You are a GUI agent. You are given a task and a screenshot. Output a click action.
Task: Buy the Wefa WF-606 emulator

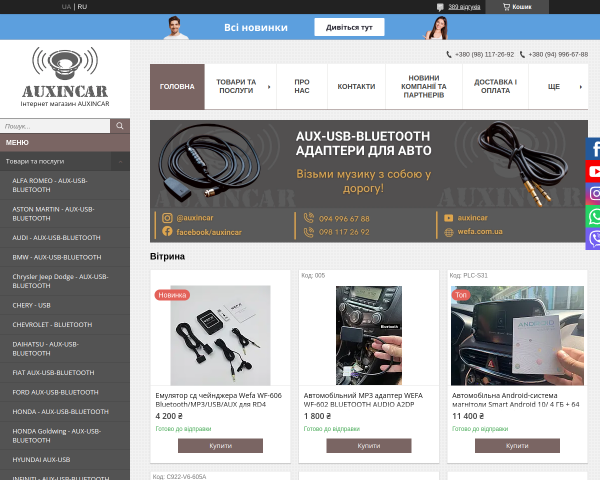[220, 446]
